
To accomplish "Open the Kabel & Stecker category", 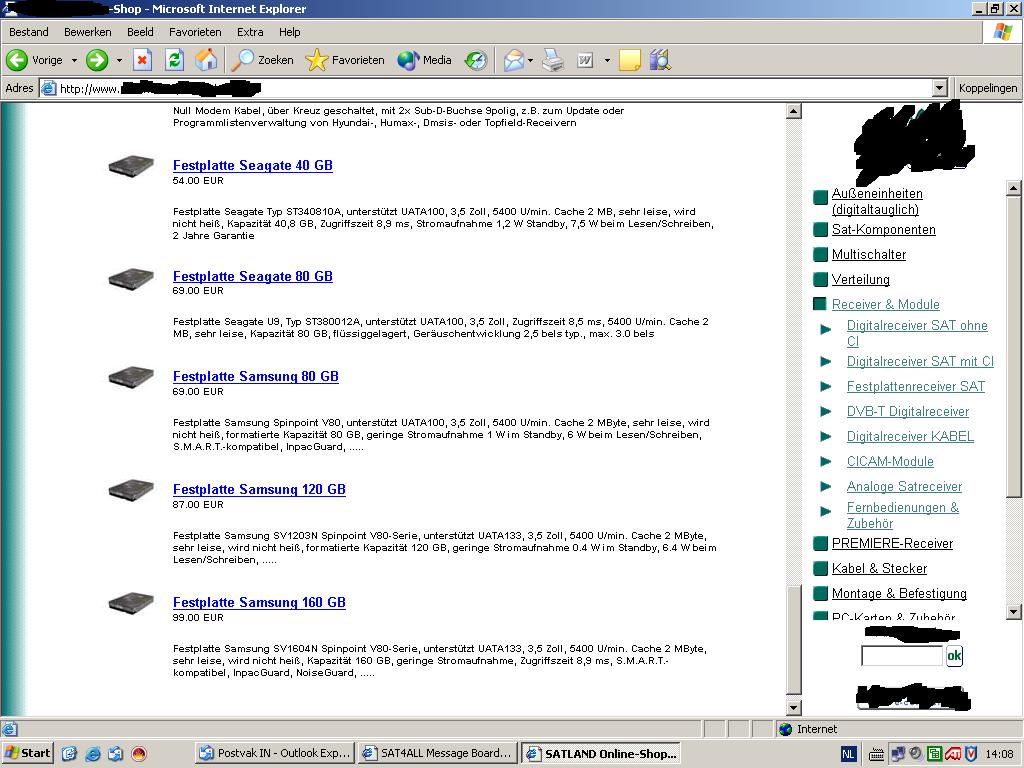I will pos(879,568).
